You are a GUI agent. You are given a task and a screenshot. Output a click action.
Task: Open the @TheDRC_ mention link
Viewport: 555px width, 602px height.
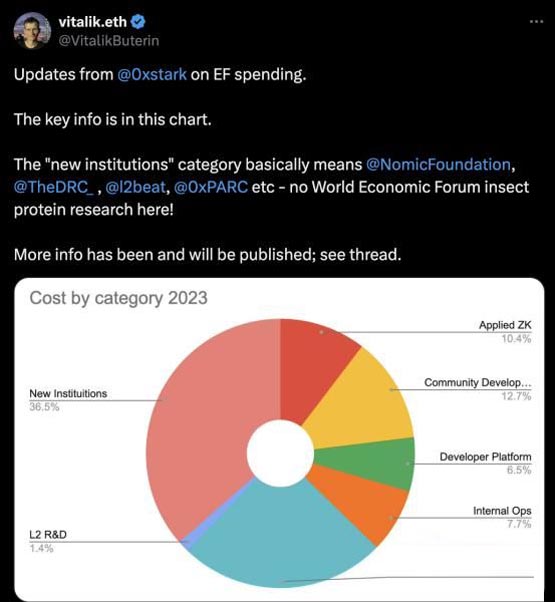(x=53, y=187)
